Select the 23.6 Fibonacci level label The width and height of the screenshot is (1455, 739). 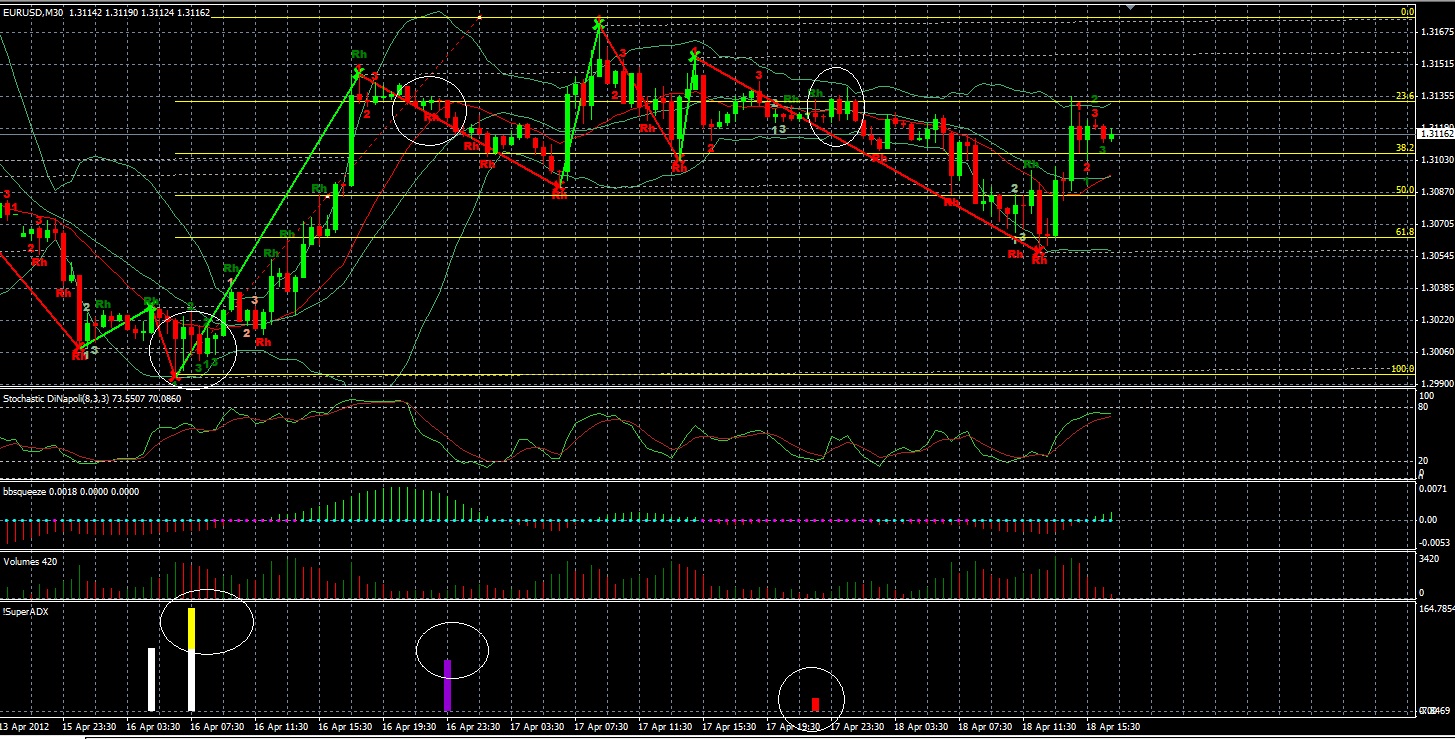pos(1405,96)
